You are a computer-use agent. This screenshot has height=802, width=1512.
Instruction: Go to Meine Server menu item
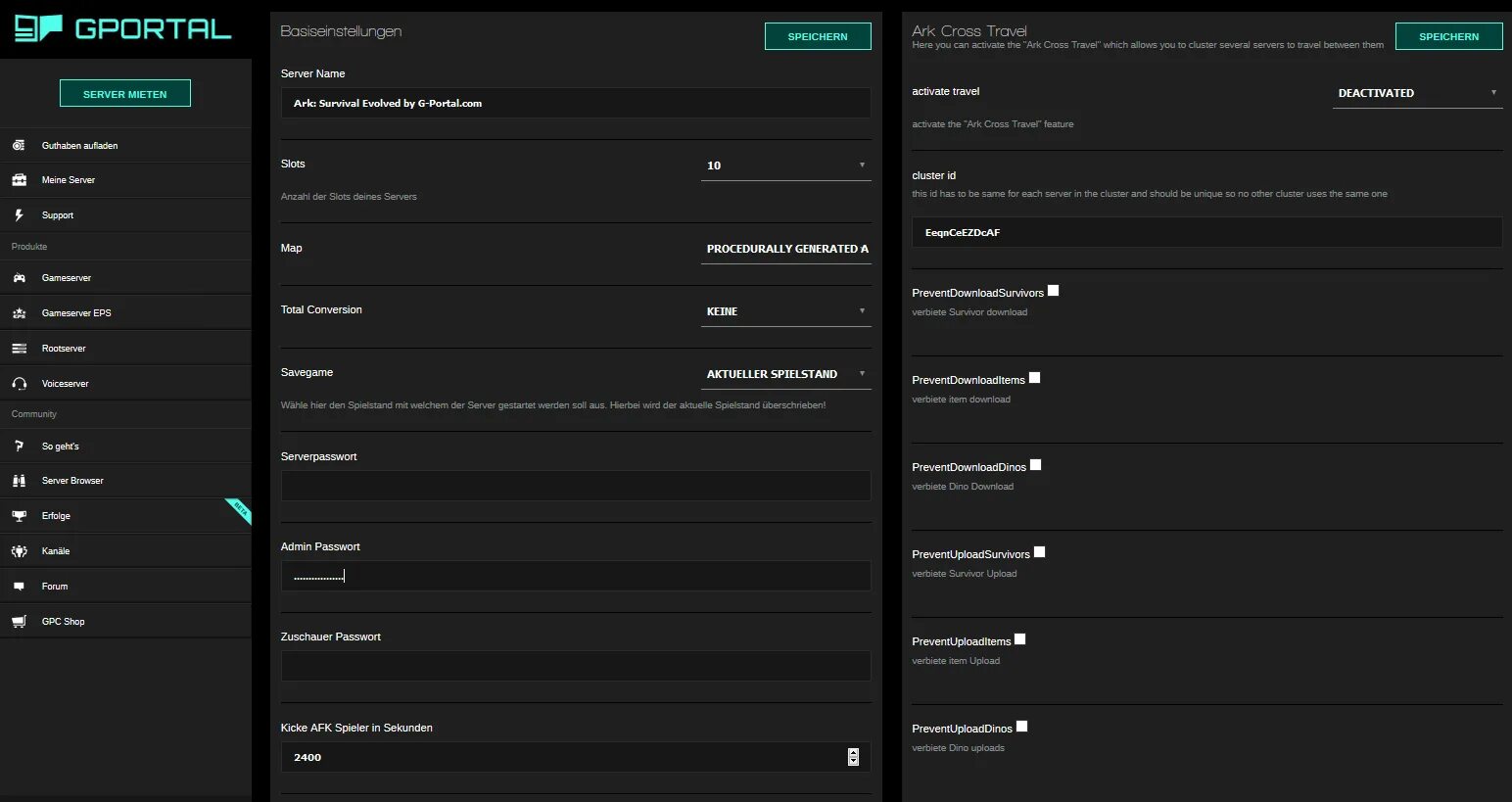(x=125, y=180)
